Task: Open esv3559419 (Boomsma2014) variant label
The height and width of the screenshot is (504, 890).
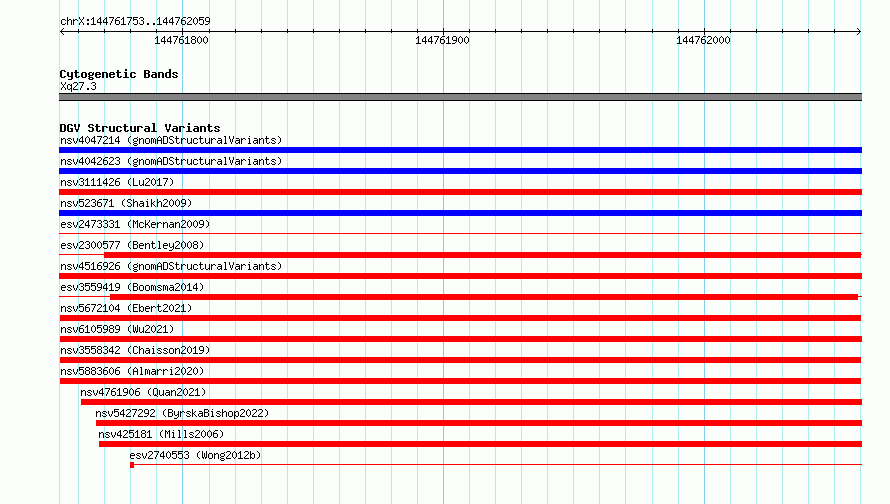Action: 132,287
